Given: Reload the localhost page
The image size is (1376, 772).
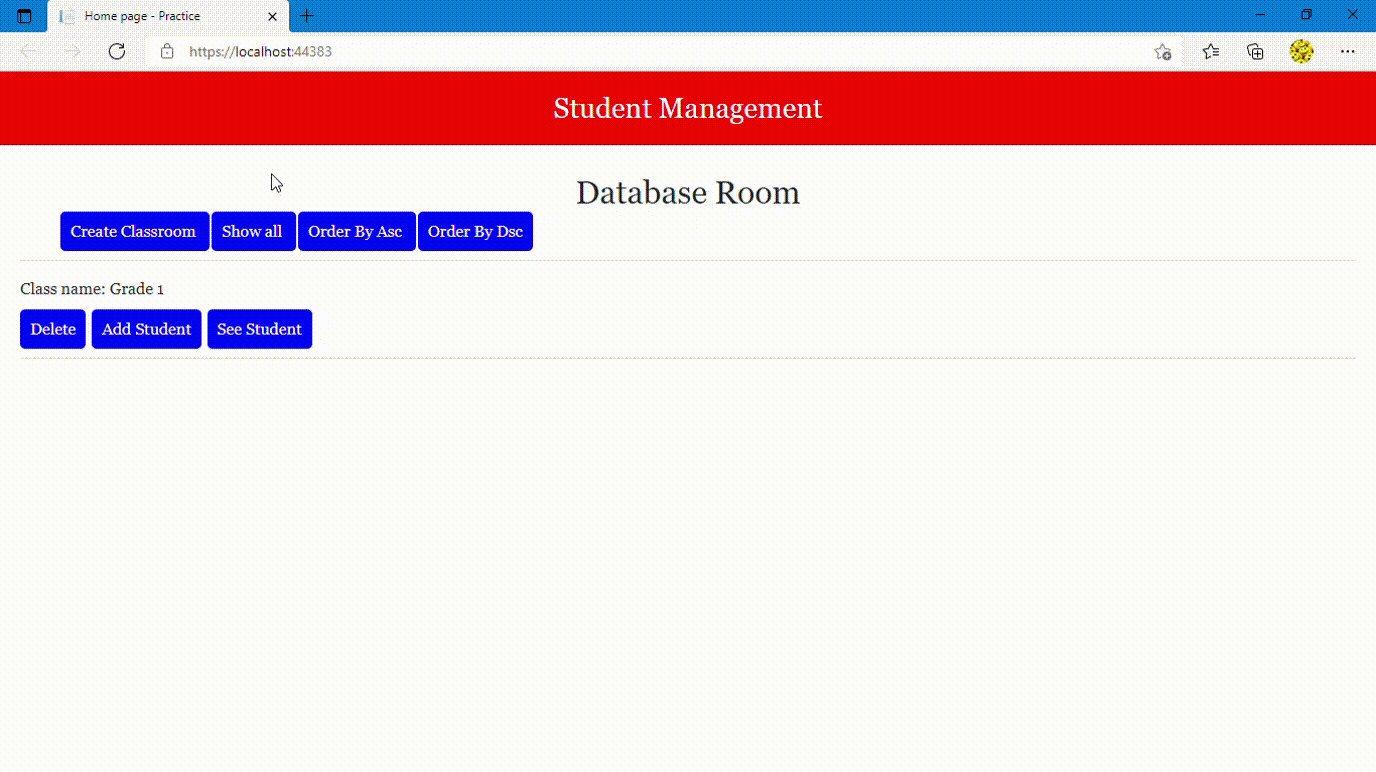Looking at the screenshot, I should pos(116,51).
